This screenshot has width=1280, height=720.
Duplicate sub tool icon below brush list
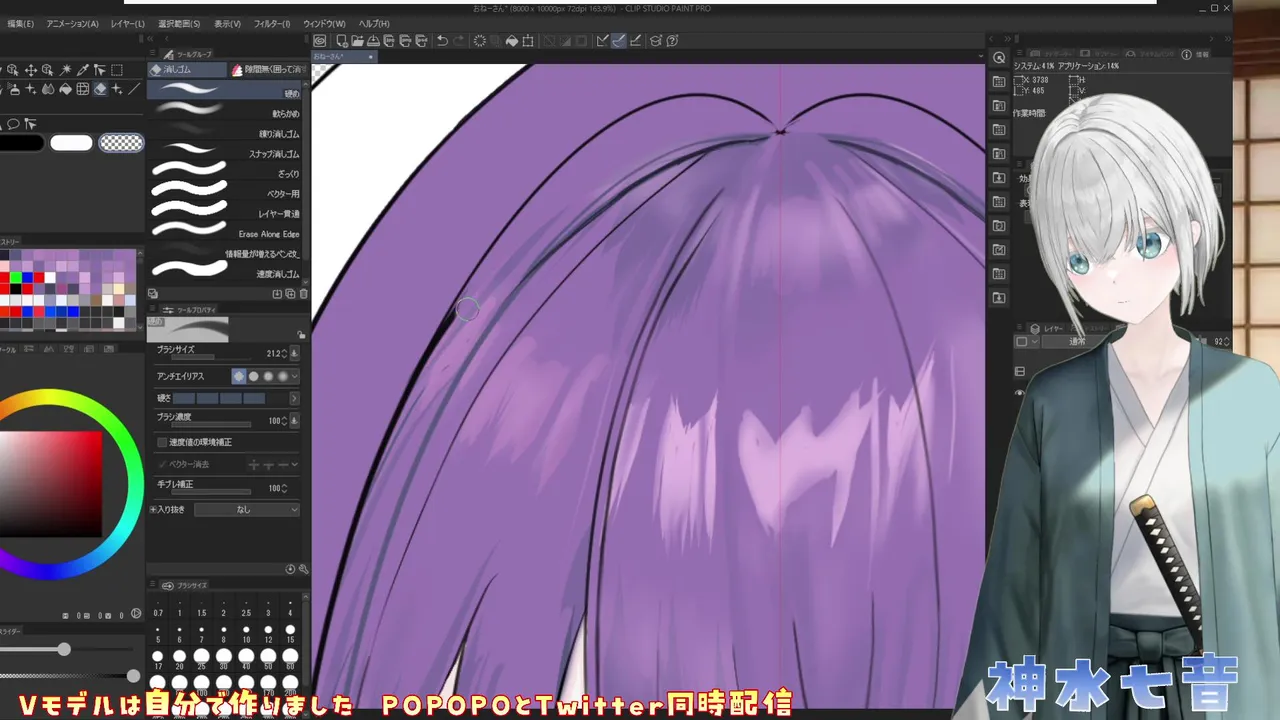coord(290,294)
